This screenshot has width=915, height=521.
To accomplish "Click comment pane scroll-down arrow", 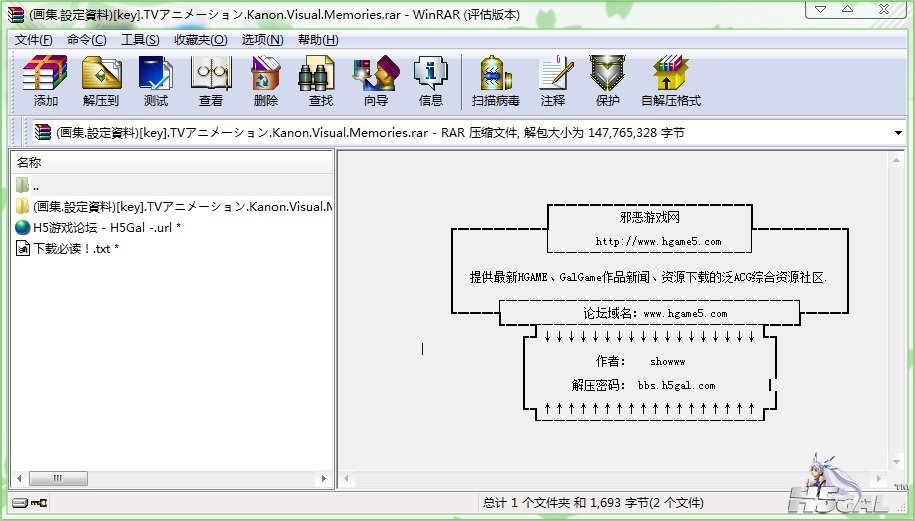I will (896, 462).
